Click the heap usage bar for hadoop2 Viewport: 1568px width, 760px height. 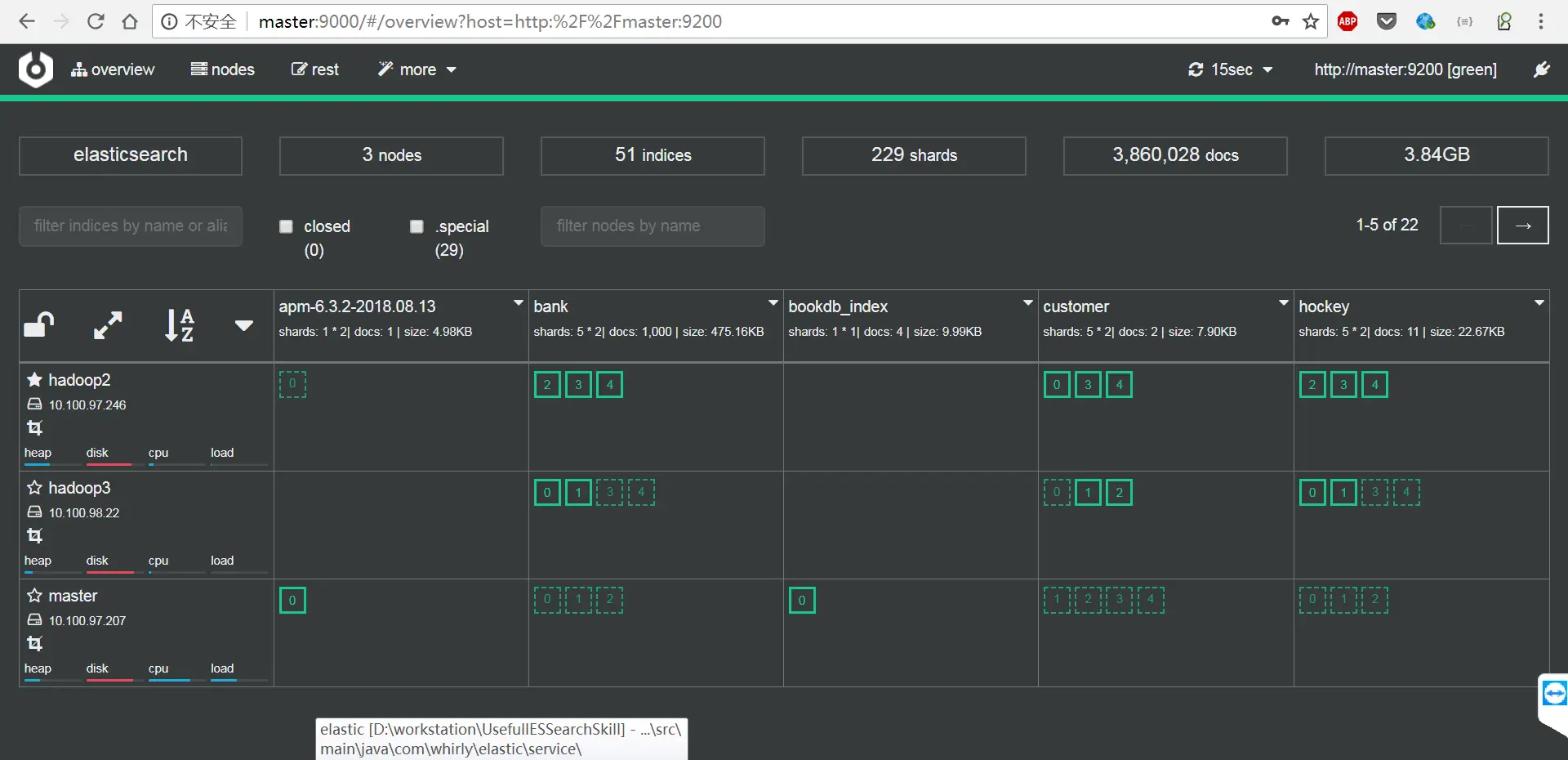coord(51,464)
